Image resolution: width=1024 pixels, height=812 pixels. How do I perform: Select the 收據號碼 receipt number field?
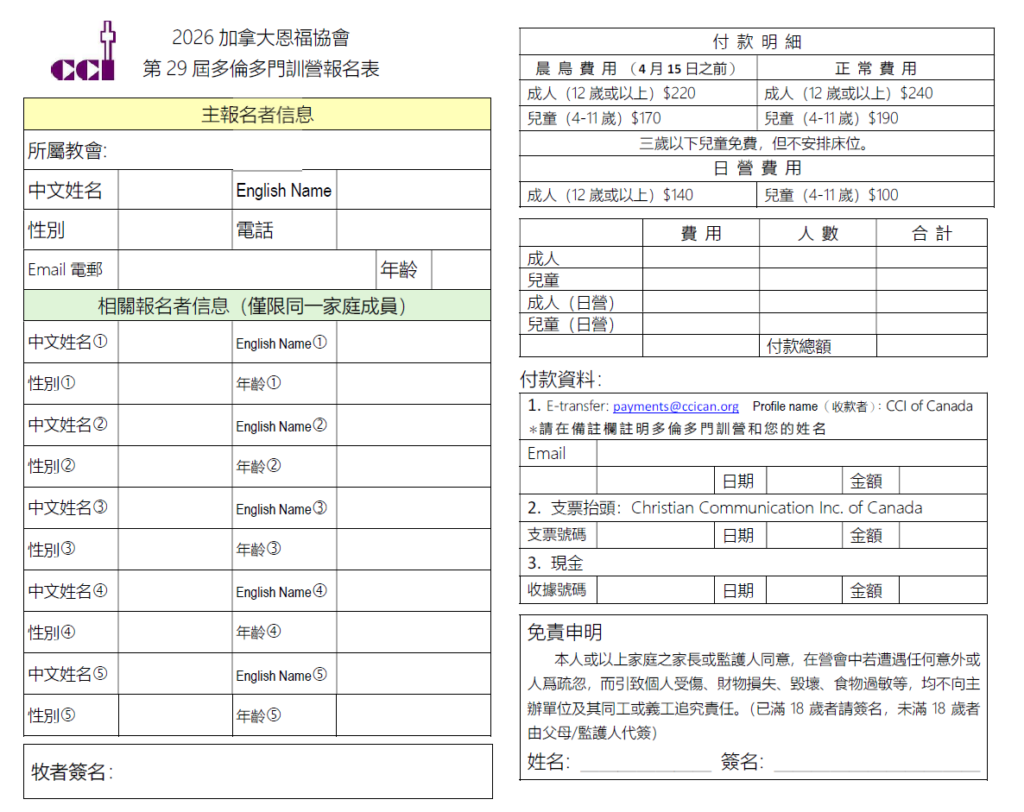coord(655,590)
